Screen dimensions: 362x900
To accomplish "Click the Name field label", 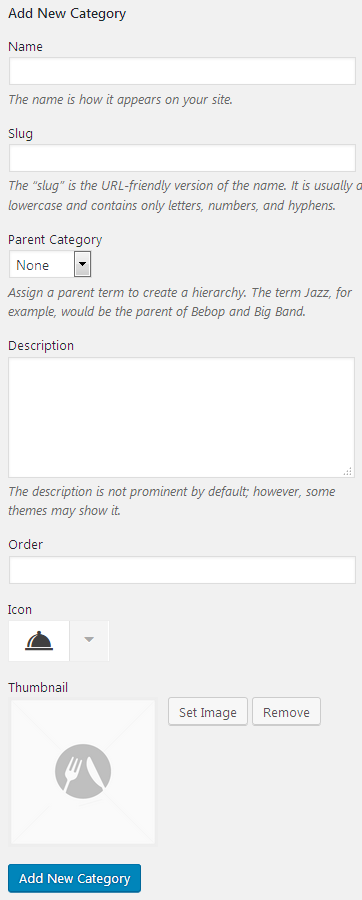I will tap(26, 46).
